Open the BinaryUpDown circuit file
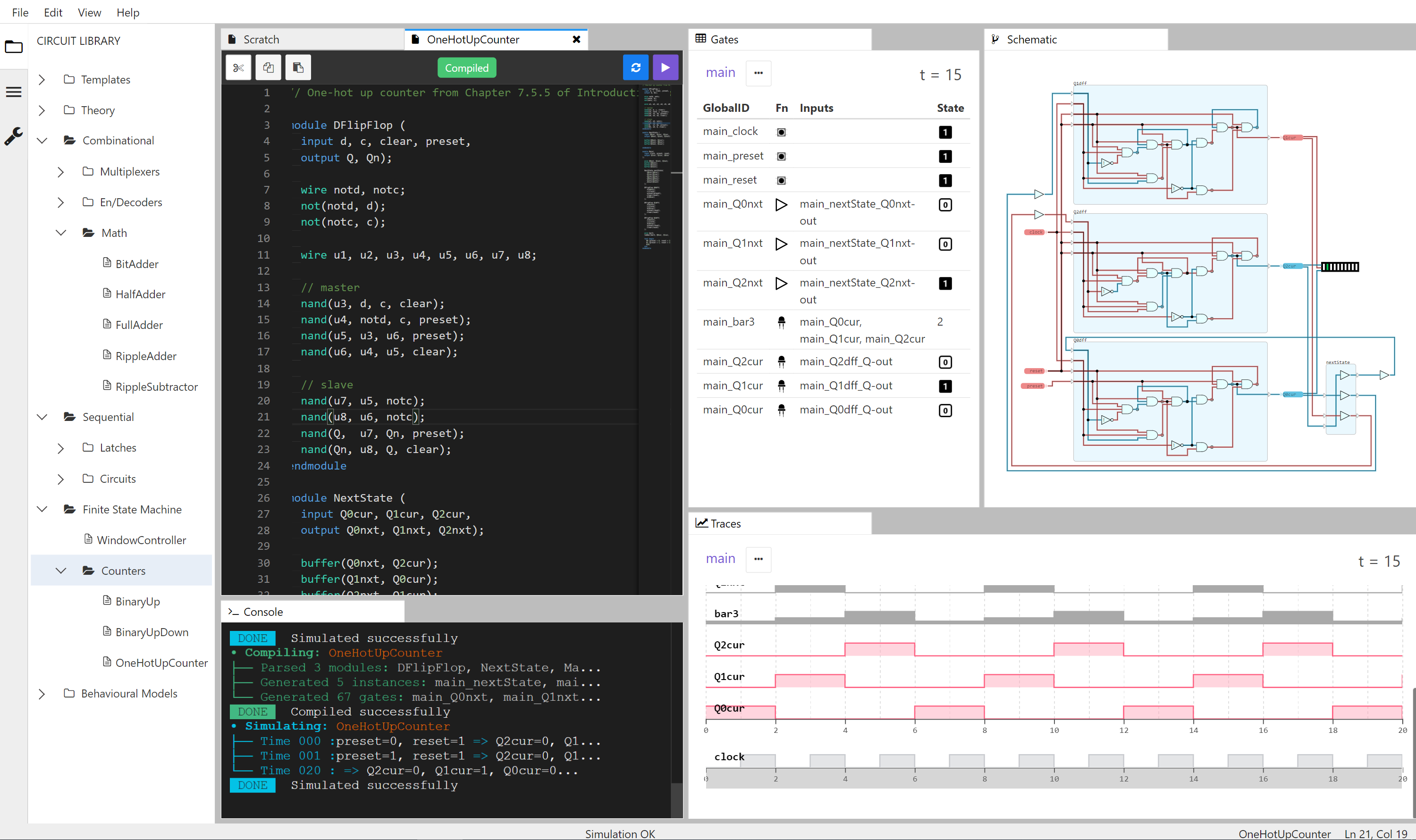Viewport: 1416px width, 840px height. (x=152, y=632)
